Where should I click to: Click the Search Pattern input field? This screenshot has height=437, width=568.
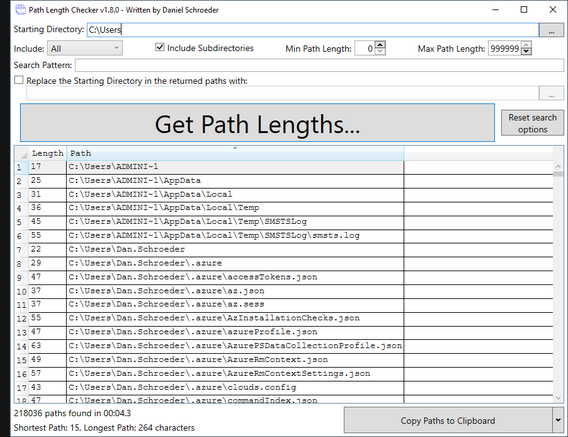pyautogui.click(x=319, y=65)
